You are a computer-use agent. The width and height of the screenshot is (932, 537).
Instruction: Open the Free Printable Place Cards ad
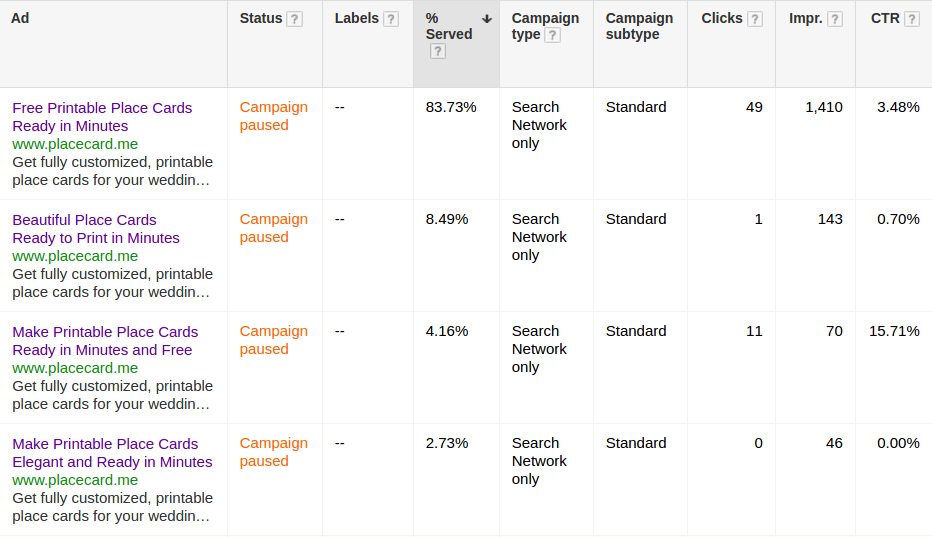pos(102,108)
